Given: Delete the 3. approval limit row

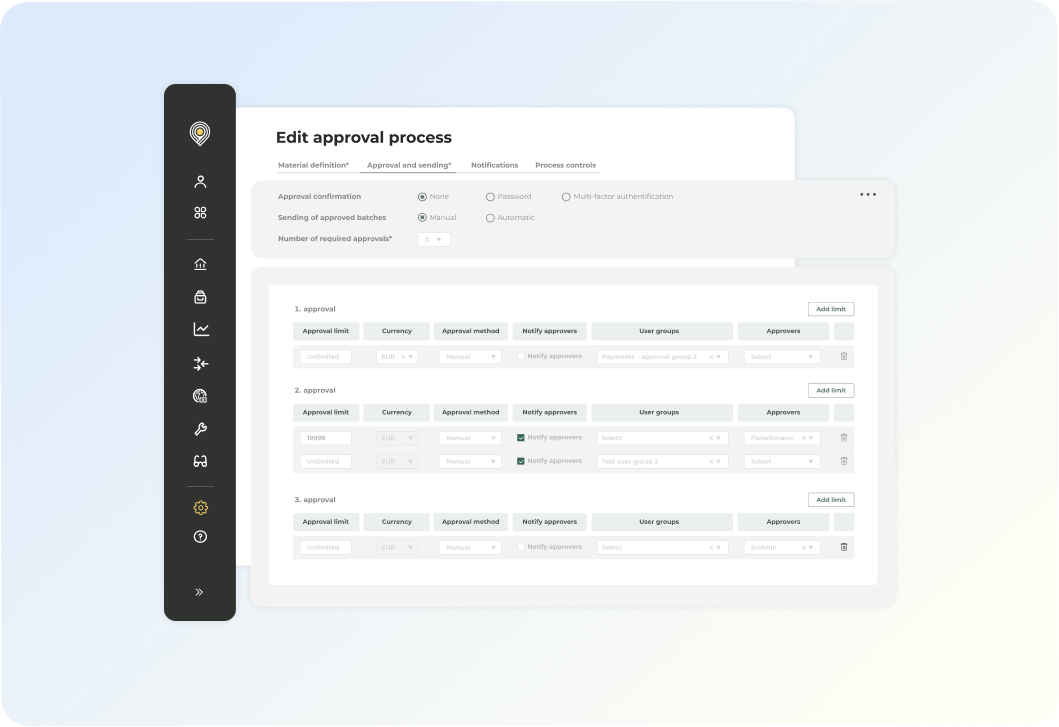Looking at the screenshot, I should point(844,547).
